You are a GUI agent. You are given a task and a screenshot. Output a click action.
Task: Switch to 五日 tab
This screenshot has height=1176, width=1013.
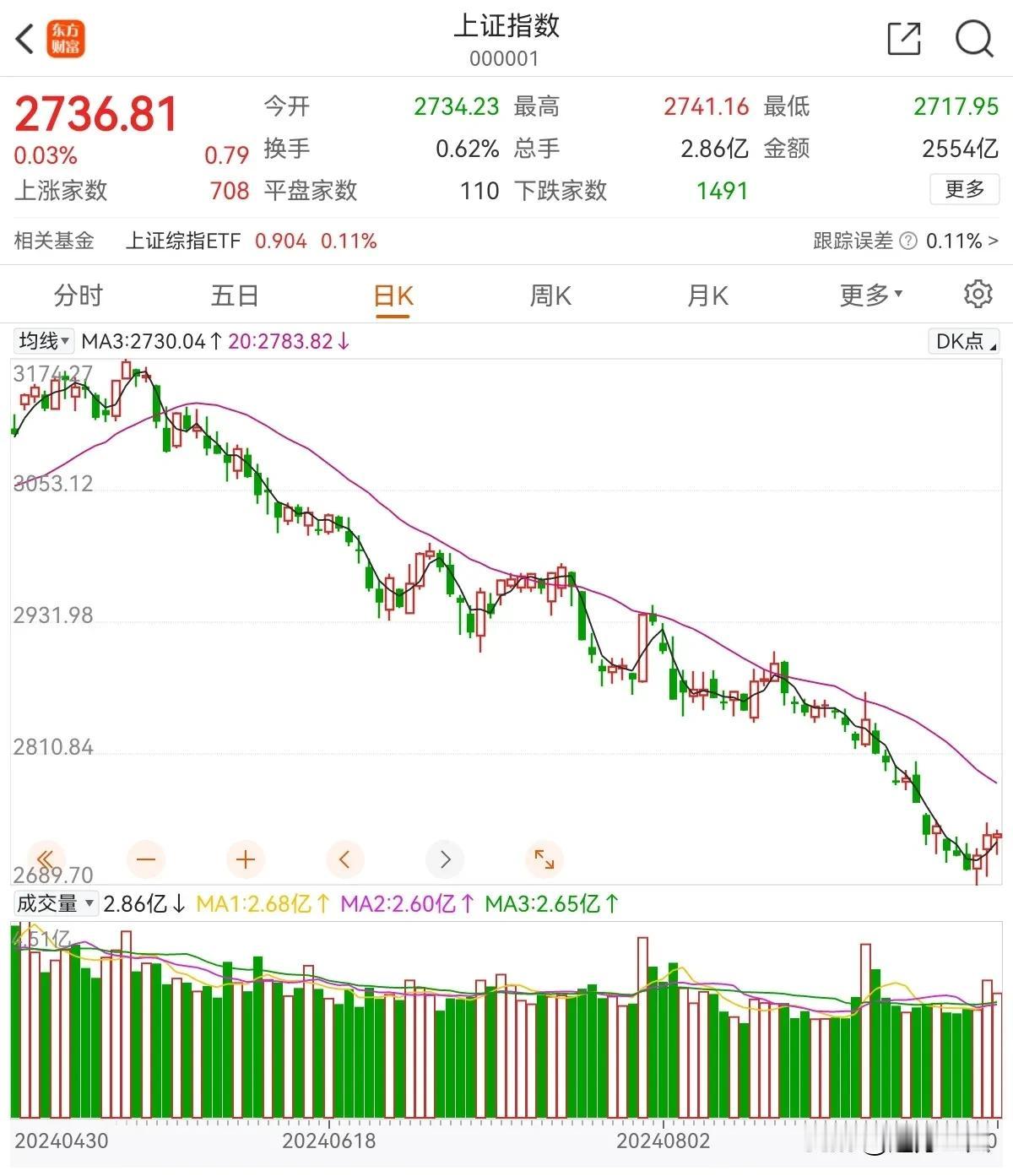pos(235,295)
